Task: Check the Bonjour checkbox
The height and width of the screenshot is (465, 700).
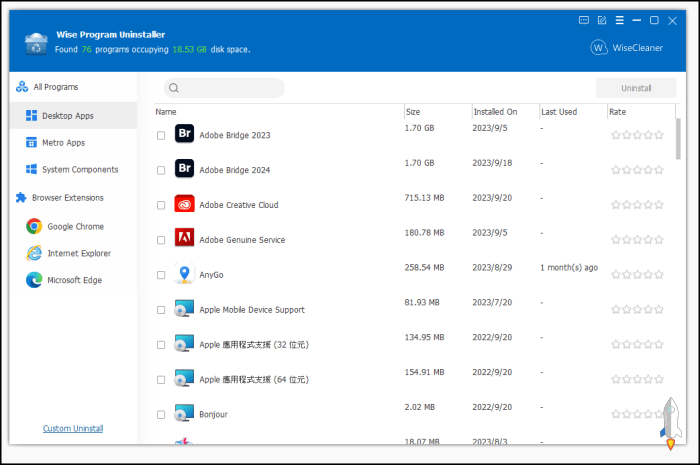Action: click(161, 415)
